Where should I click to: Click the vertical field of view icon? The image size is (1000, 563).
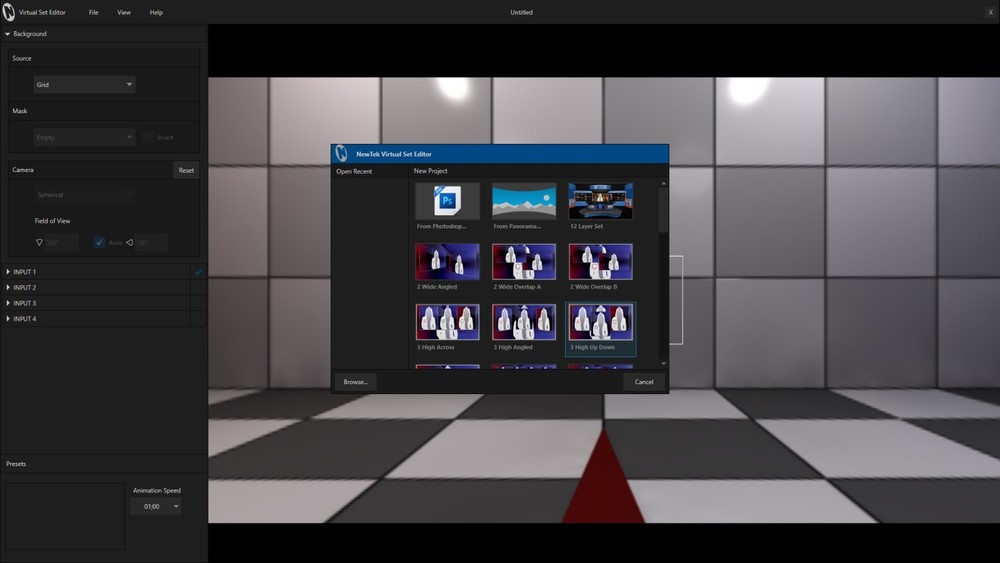pyautogui.click(x=39, y=243)
